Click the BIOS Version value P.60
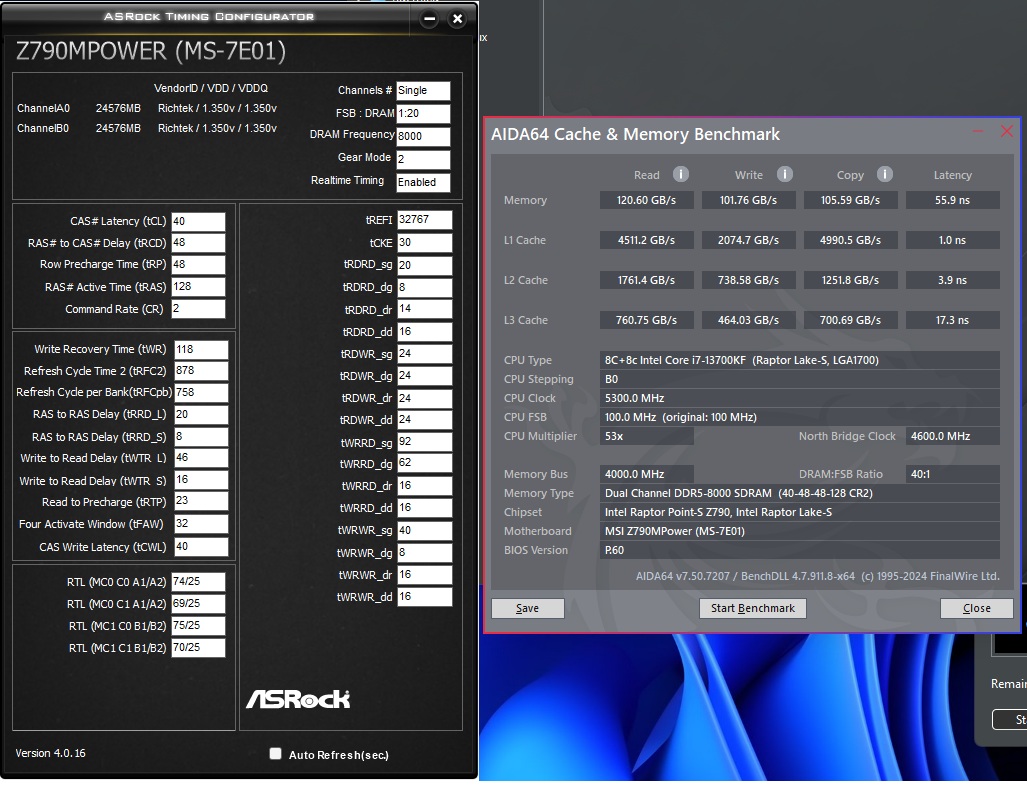The height and width of the screenshot is (790, 1027). pos(800,550)
